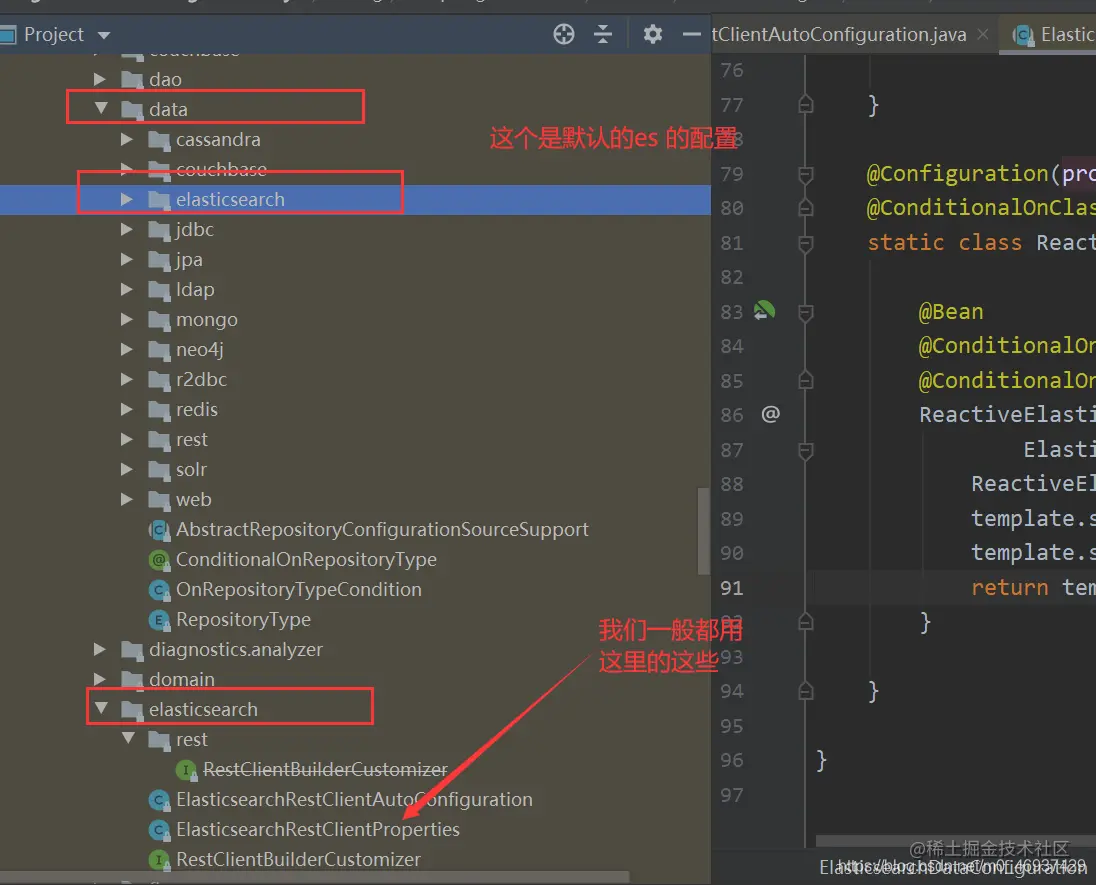Click the locate/scroll-from-source target icon
1096x885 pixels.
[563, 34]
